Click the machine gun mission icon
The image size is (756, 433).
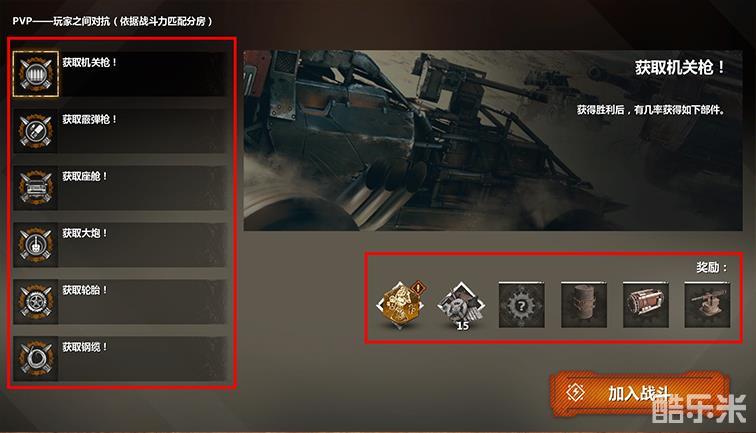coord(36,74)
